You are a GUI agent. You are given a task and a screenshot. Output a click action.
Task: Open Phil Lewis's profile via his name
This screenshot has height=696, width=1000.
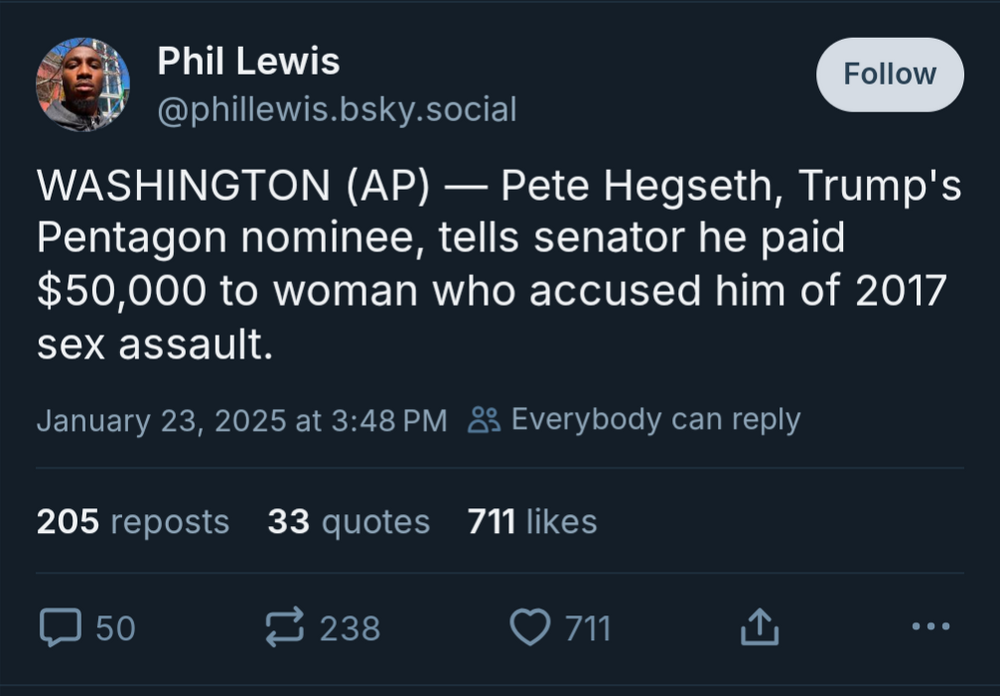coord(247,60)
